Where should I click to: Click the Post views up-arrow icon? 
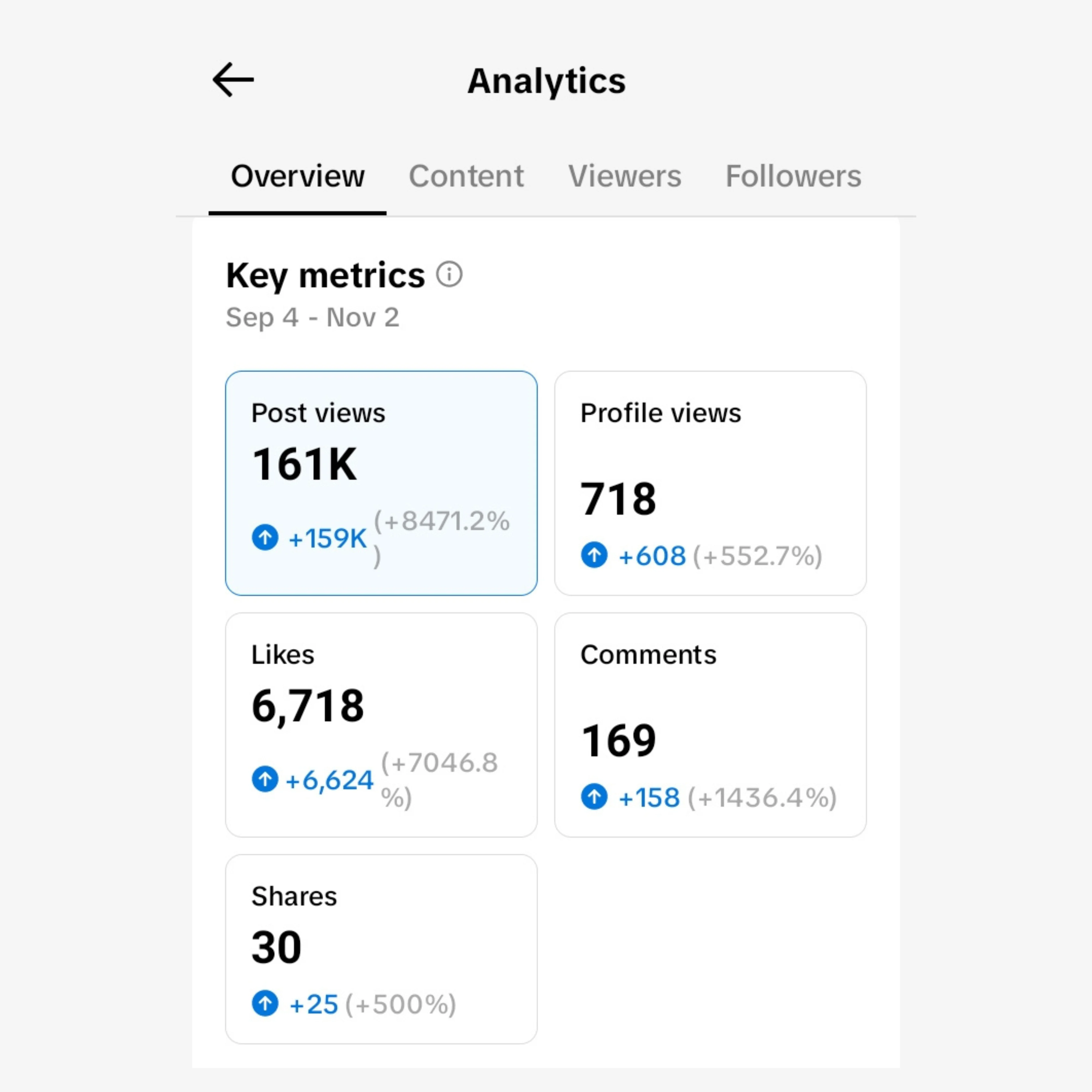[x=265, y=537]
